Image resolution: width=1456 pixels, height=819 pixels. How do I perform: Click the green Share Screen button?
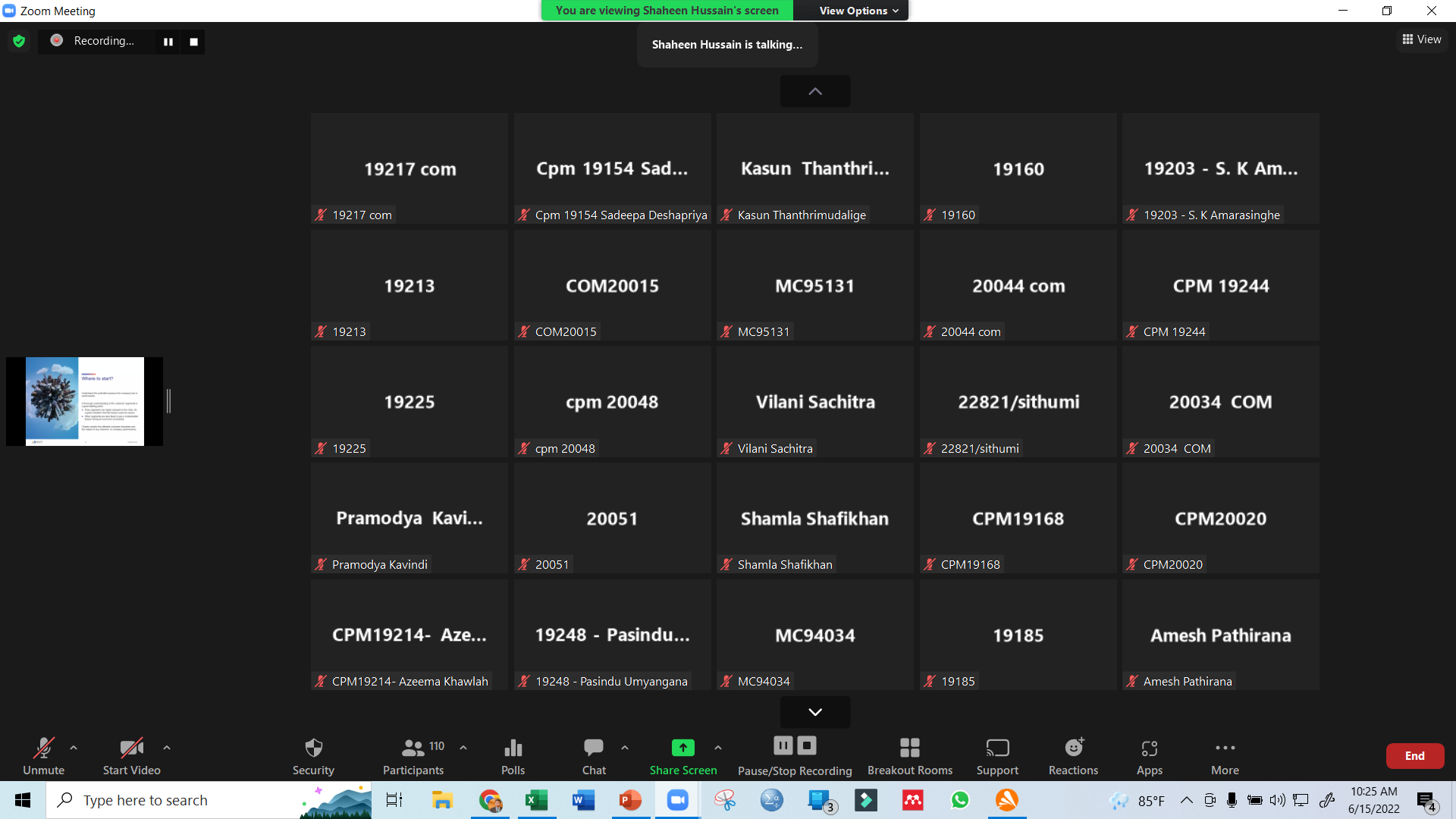[682, 756]
